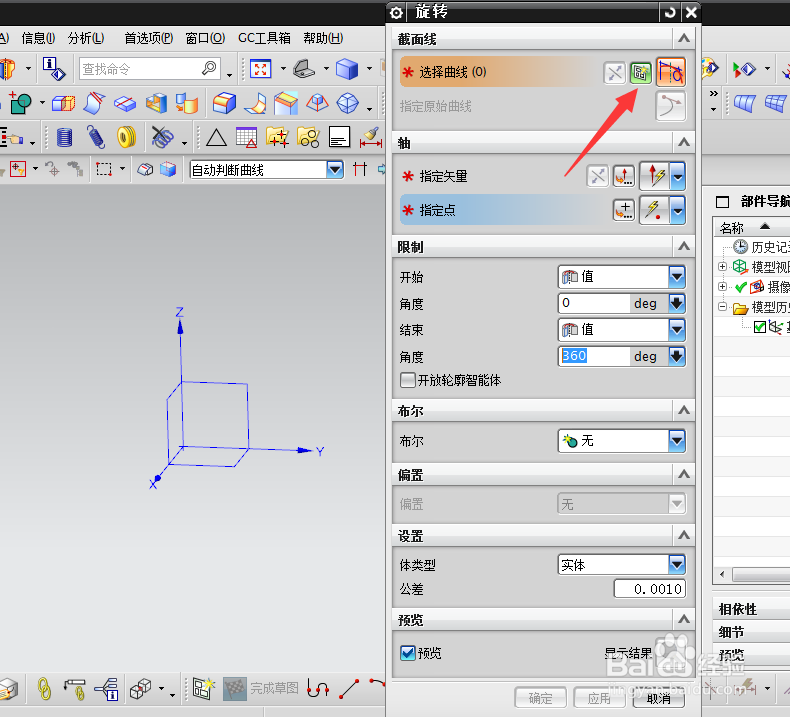Click the reset dialog icon in title bar
The image size is (790, 717).
point(670,13)
